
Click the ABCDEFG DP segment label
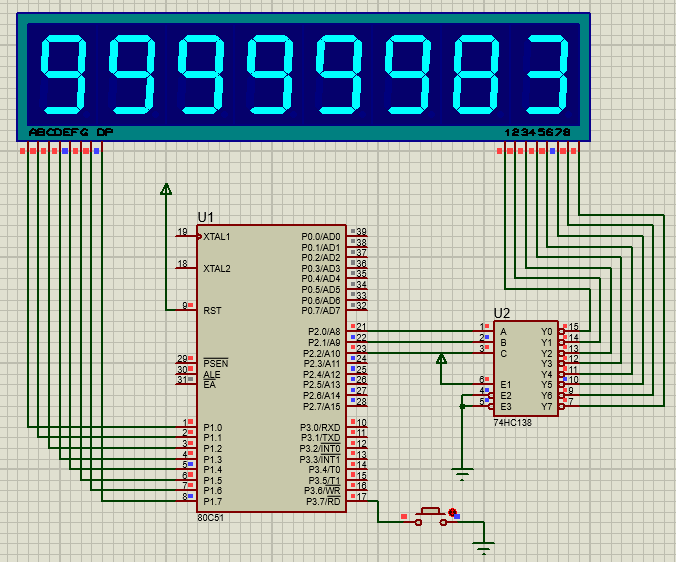[x=71, y=132]
